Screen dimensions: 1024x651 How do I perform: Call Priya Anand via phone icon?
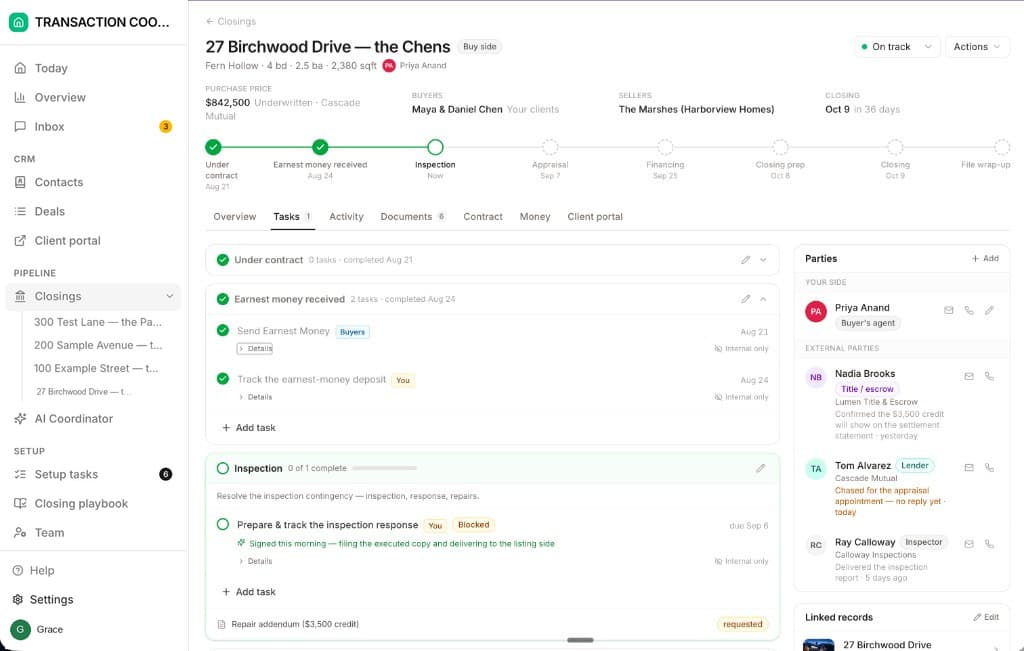coord(969,311)
